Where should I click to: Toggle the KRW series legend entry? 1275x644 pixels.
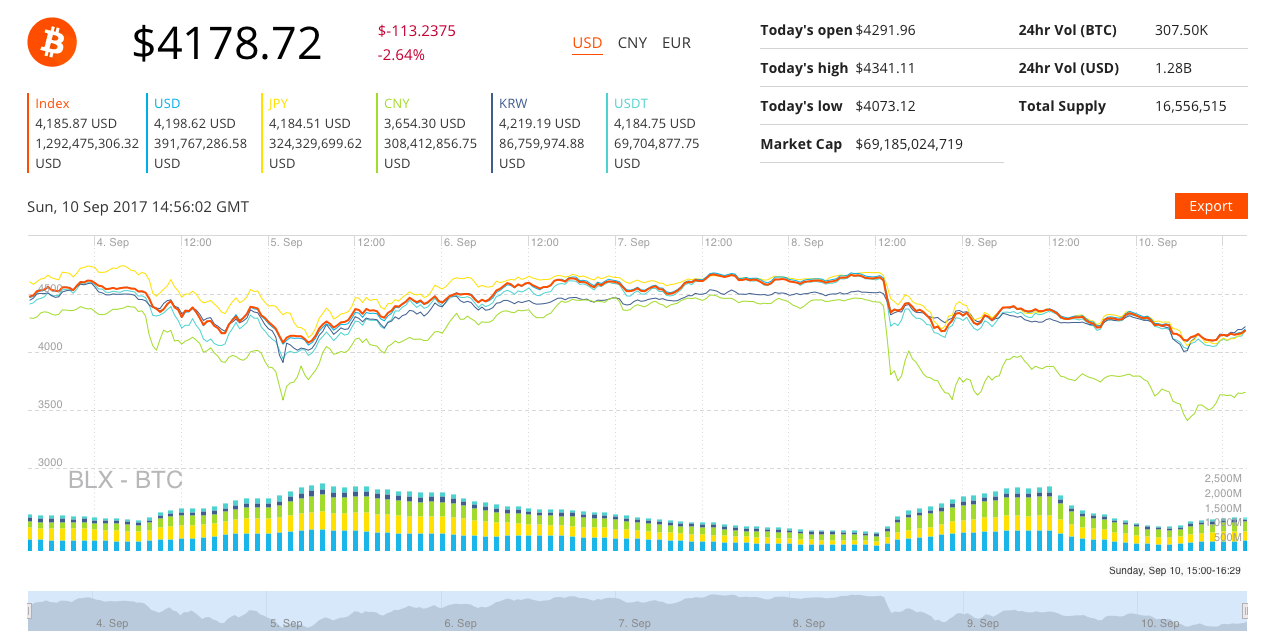[513, 103]
